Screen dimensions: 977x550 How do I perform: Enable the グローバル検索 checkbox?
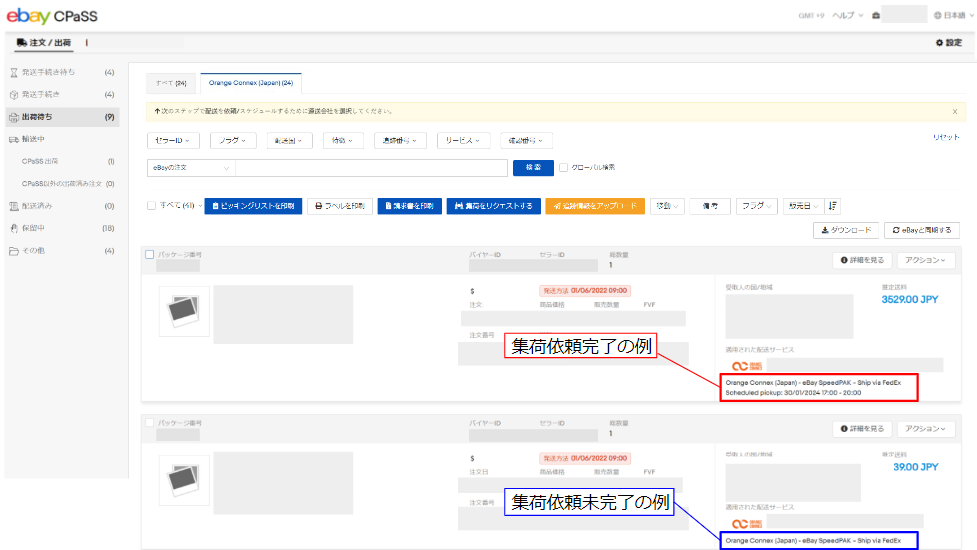click(x=564, y=167)
